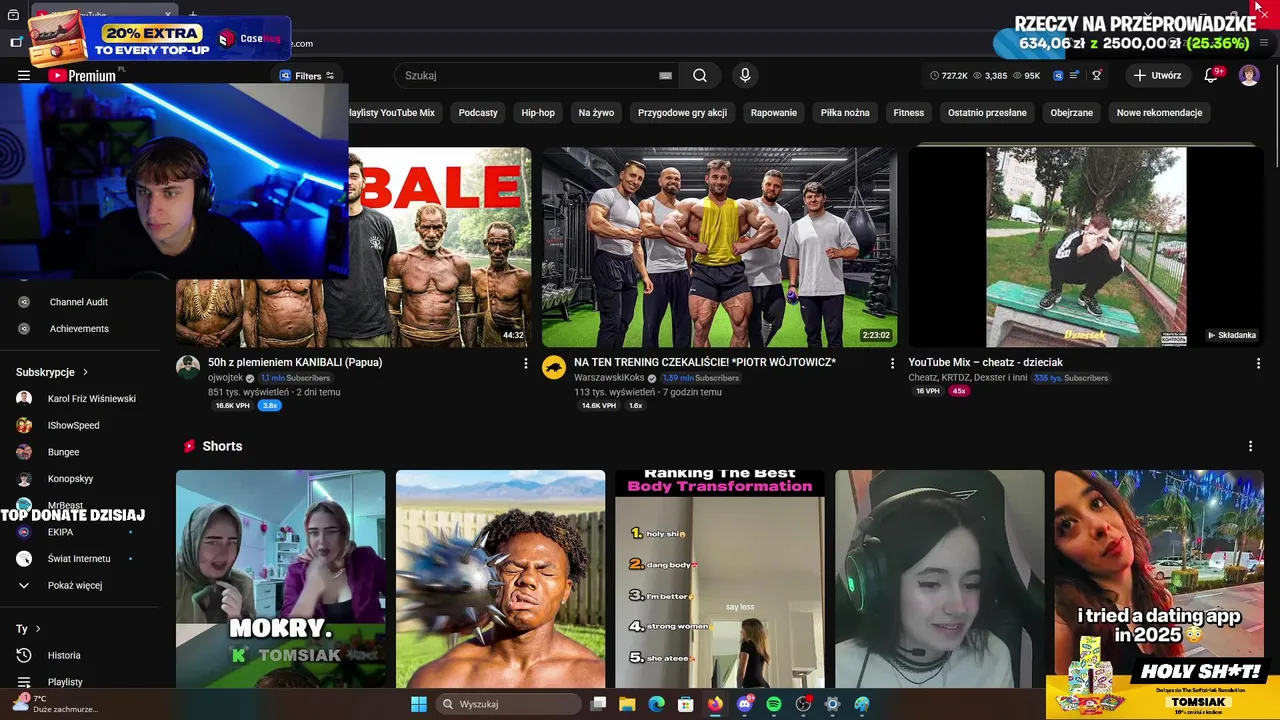This screenshot has width=1280, height=720.
Task: Select the Na żywo filter chip
Action: pyautogui.click(x=596, y=113)
